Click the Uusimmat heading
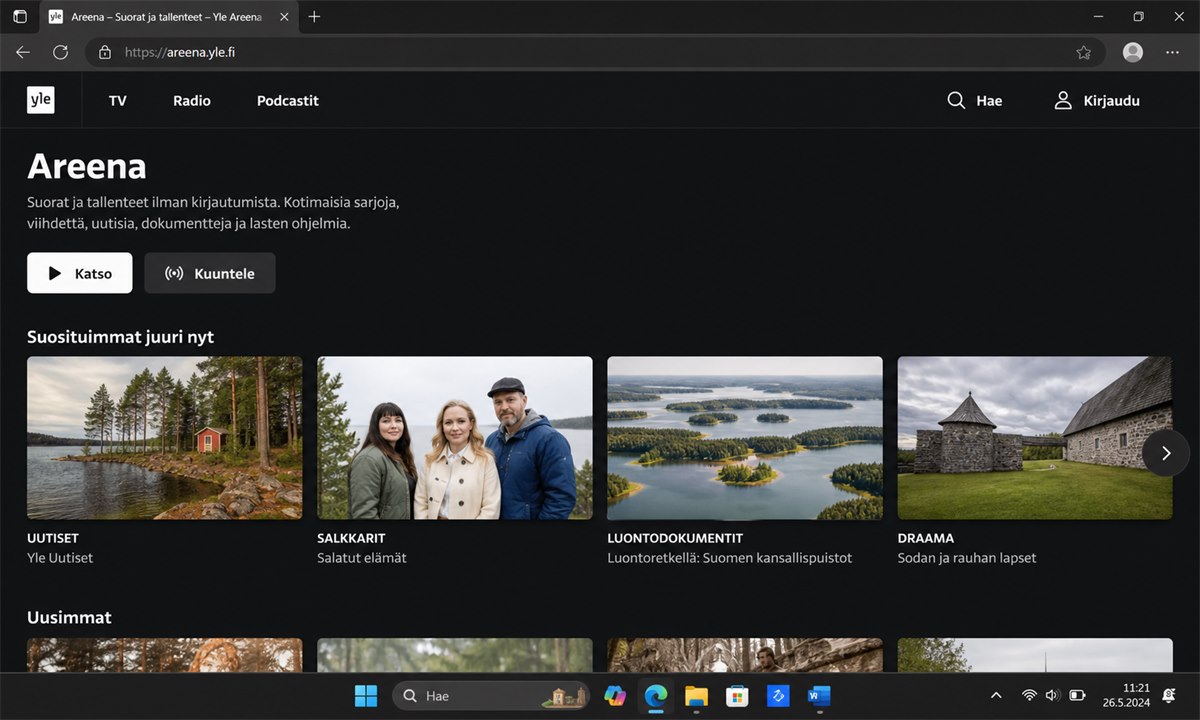This screenshot has height=720, width=1200. 69,617
